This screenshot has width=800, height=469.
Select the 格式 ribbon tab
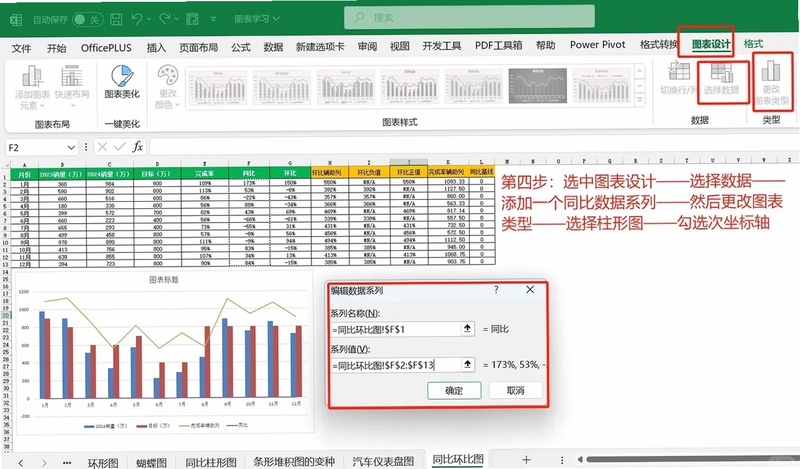tap(753, 44)
